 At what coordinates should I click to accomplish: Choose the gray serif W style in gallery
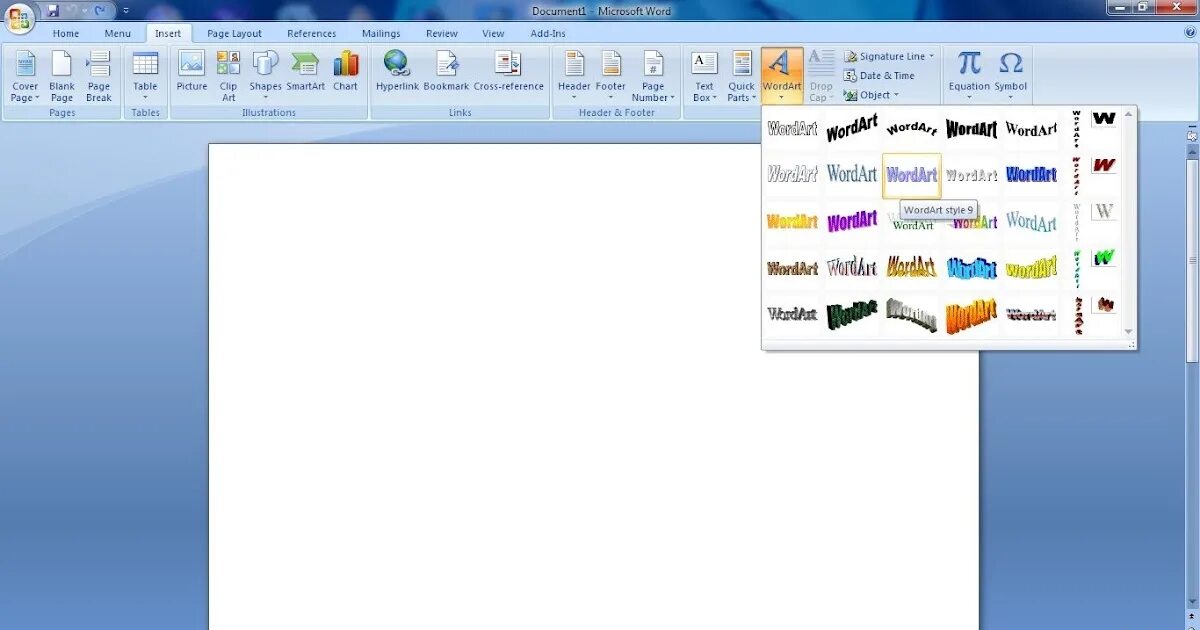[1104, 211]
